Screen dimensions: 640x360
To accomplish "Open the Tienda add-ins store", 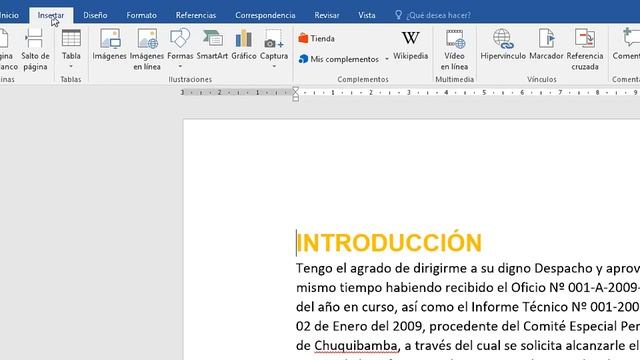I will click(x=317, y=38).
